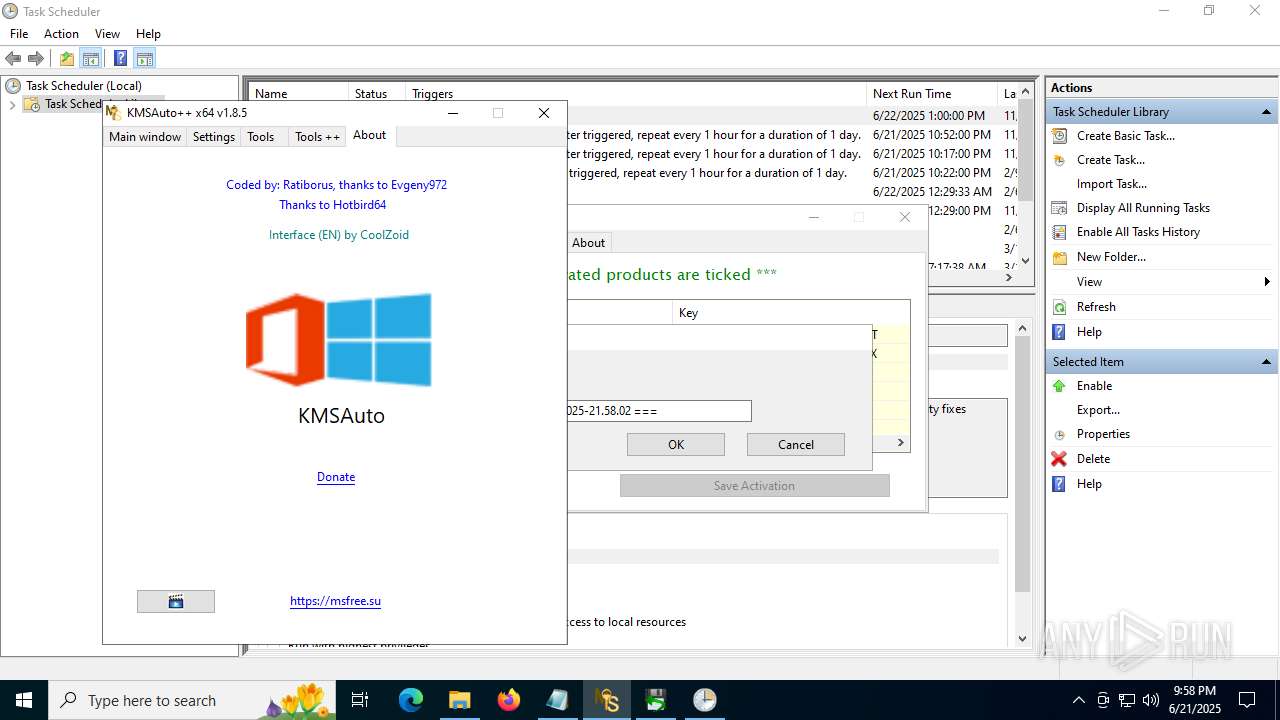Open Task View from the taskbar
1280x720 pixels.
[361, 700]
